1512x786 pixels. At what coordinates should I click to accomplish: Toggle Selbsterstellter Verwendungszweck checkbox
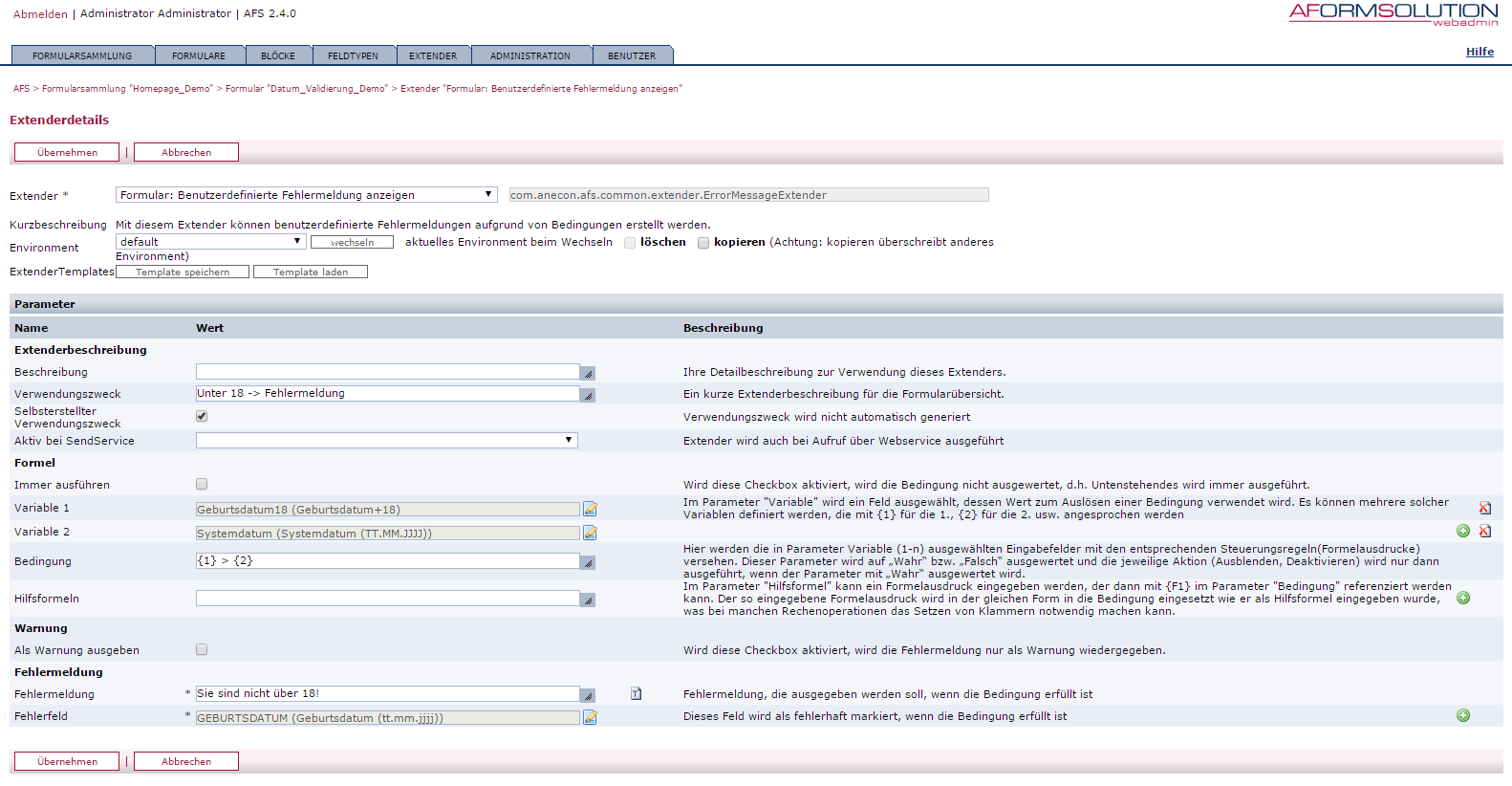coord(202,416)
